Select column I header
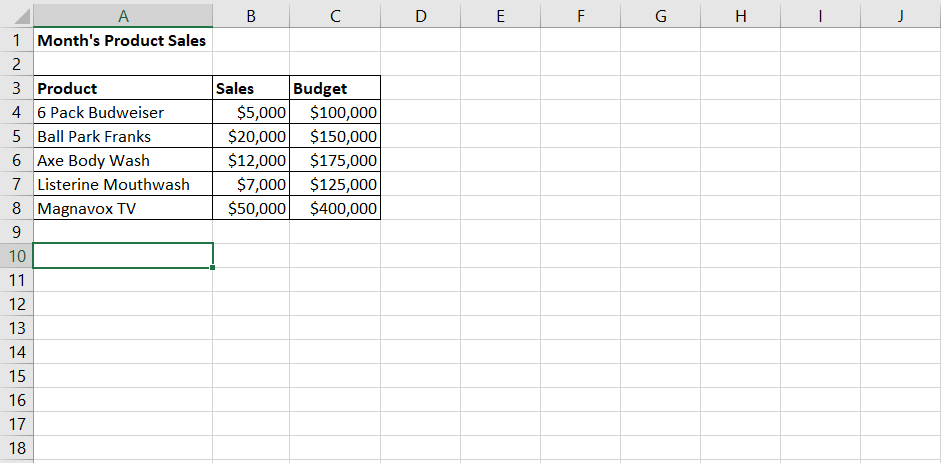Screen dimensions: 941x463 click(820, 16)
